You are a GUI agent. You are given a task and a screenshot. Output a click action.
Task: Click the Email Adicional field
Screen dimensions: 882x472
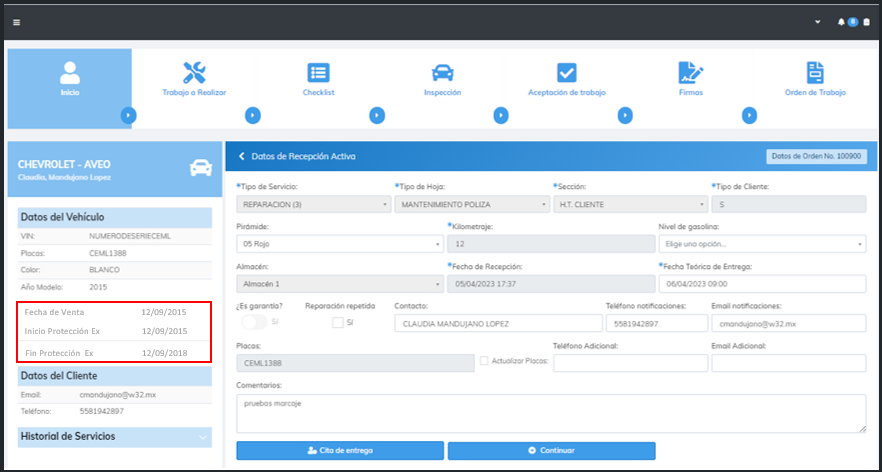[x=789, y=363]
